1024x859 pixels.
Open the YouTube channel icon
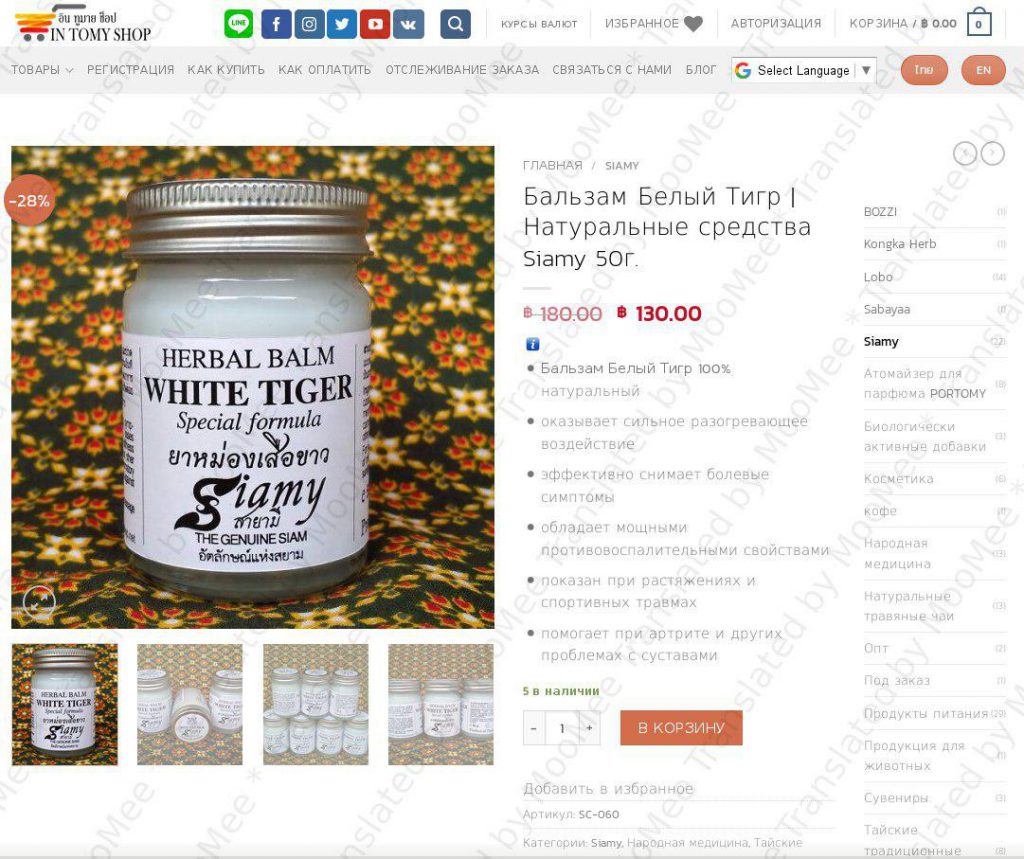click(x=375, y=24)
